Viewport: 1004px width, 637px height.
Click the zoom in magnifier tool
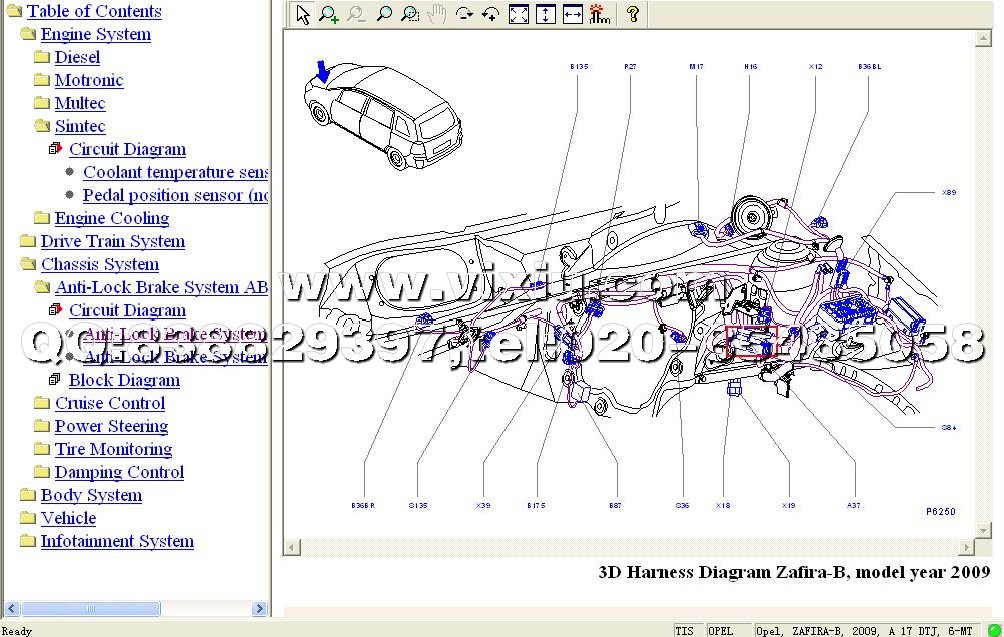click(x=329, y=14)
